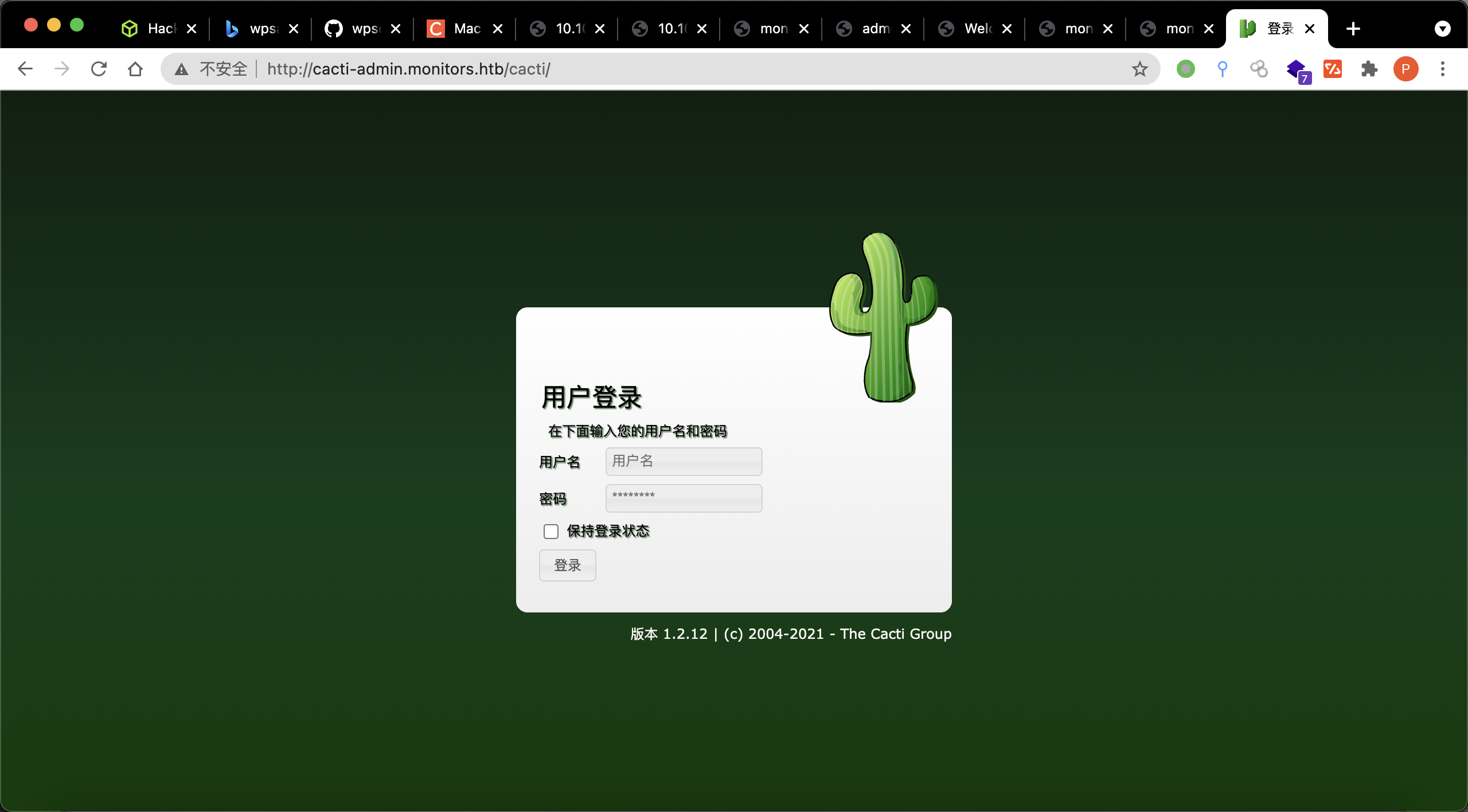Close the active 登录 tab
Viewport: 1468px width, 812px height.
1310,29
